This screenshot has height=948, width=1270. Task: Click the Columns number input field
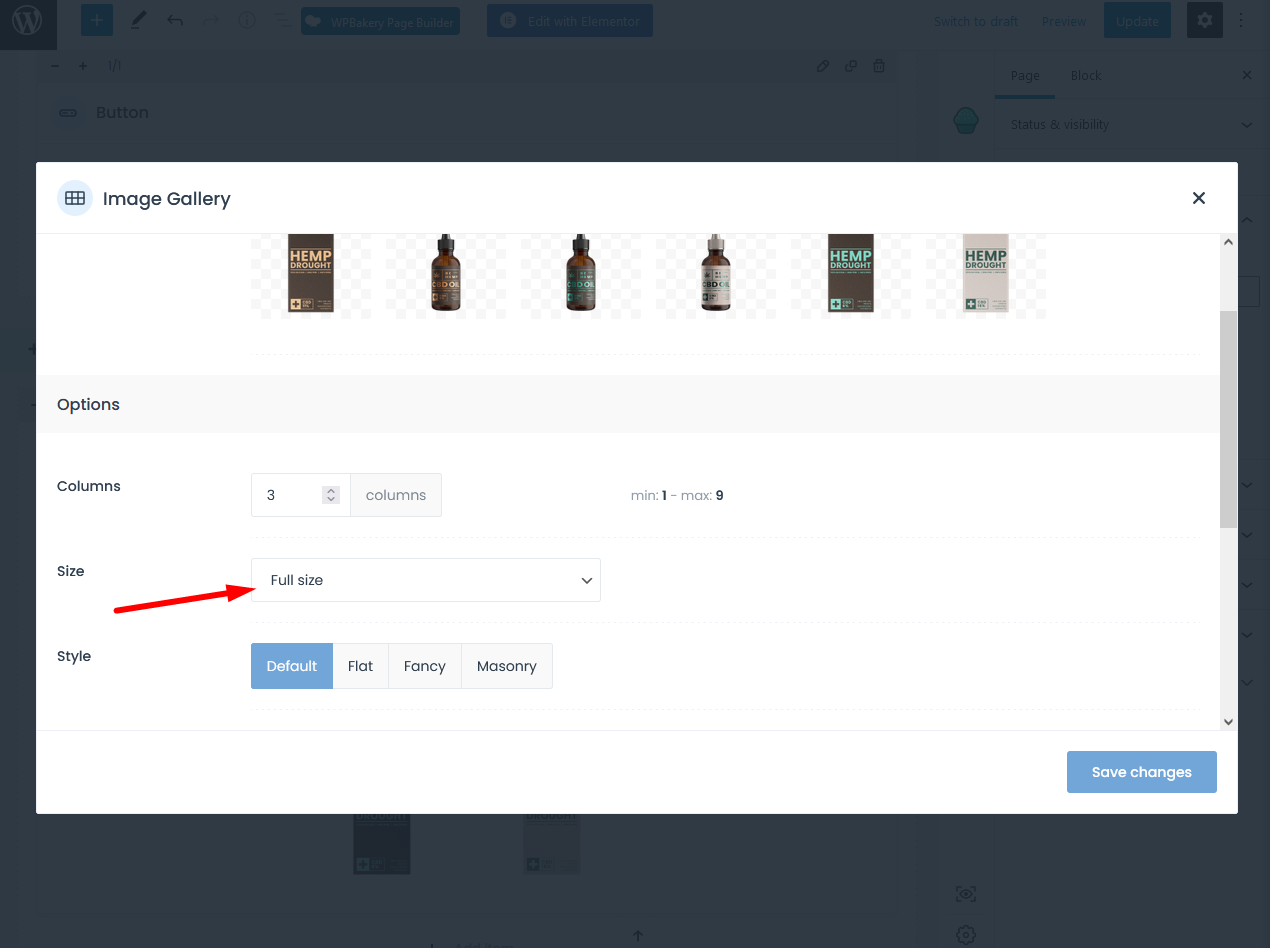click(x=301, y=495)
